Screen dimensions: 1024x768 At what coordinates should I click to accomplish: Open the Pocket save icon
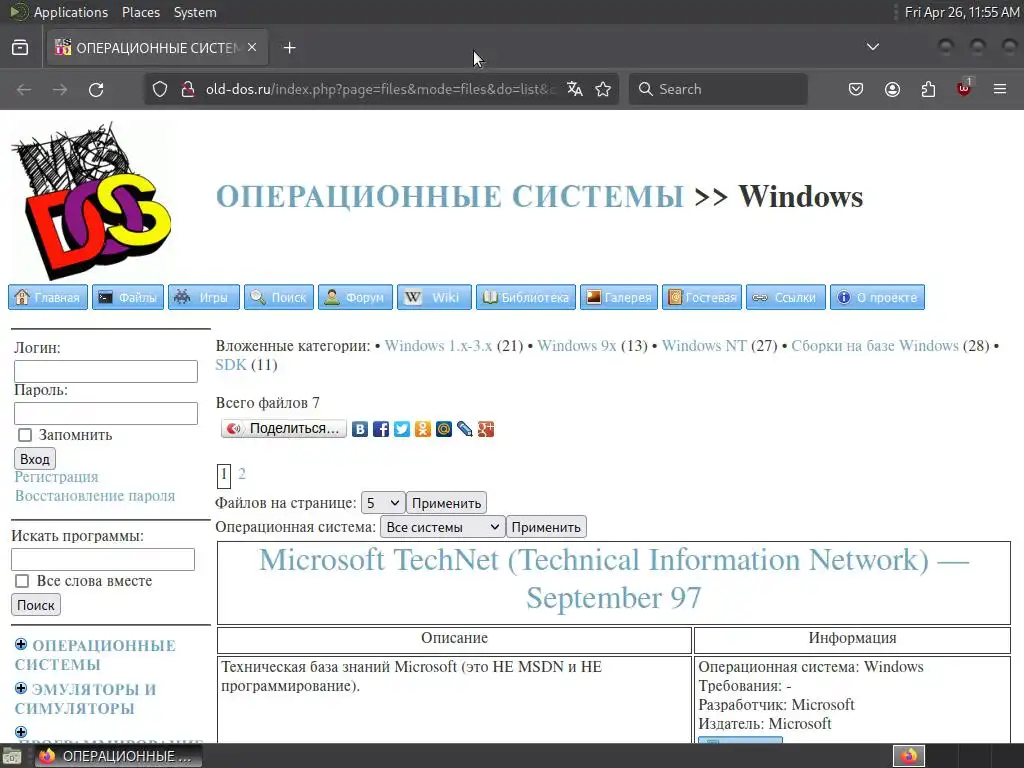pos(856,89)
